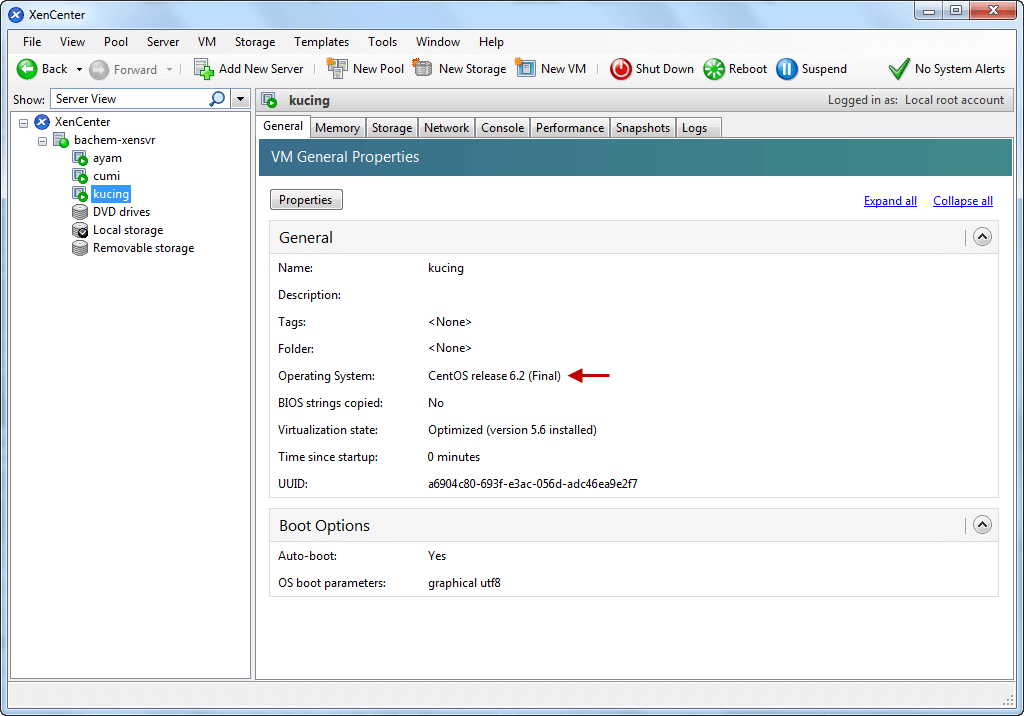Click the CentOS release 6.2 (Final) value
Viewport: 1024px width, 716px height.
494,376
